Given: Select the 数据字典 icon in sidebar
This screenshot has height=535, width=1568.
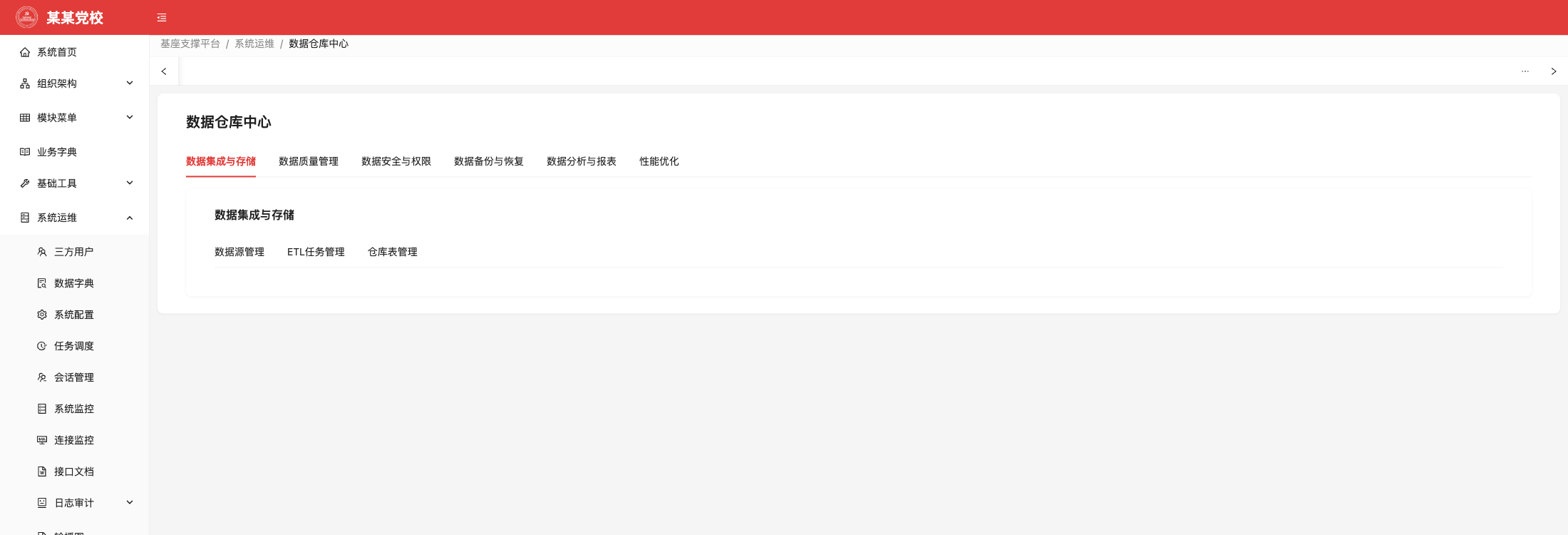Looking at the screenshot, I should 42,283.
